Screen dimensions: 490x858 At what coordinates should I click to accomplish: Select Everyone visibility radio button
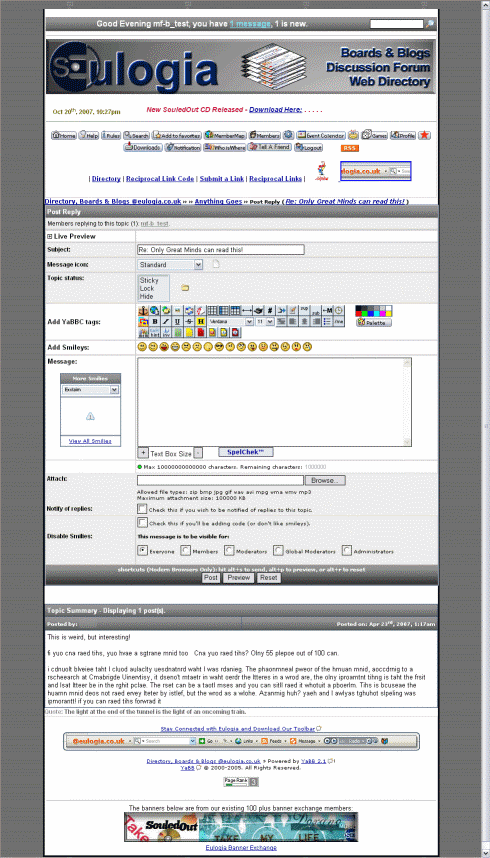coord(142,549)
